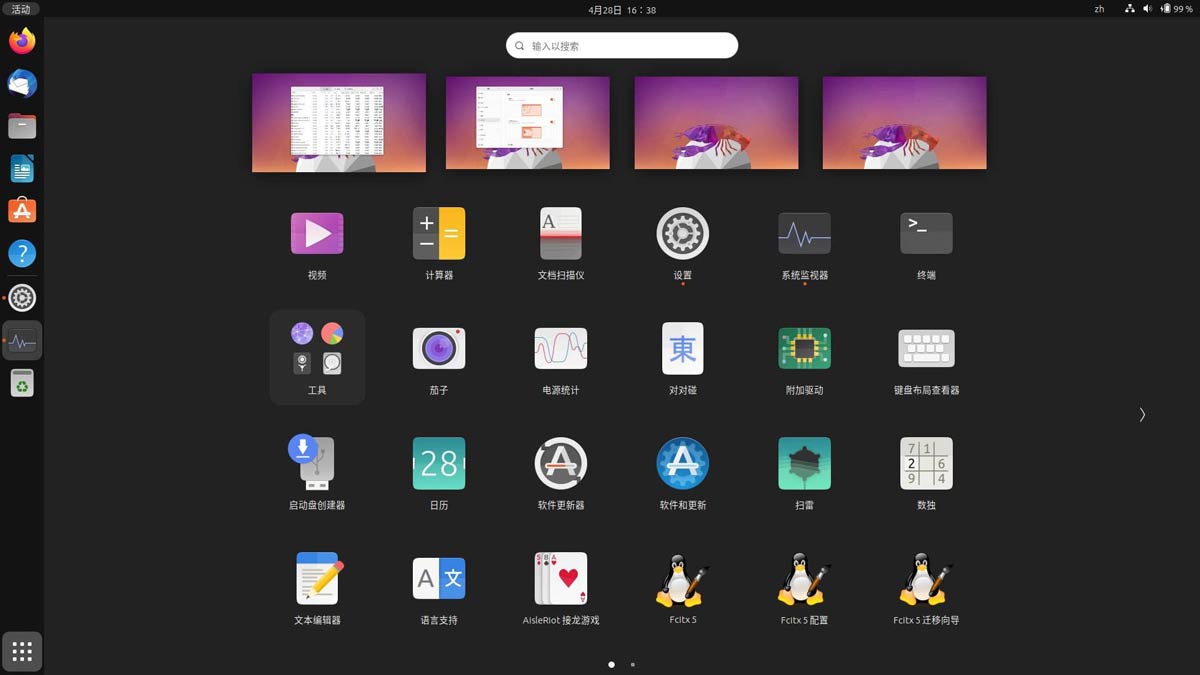
Task: Toggle the Show Applications grid button
Action: [x=22, y=652]
